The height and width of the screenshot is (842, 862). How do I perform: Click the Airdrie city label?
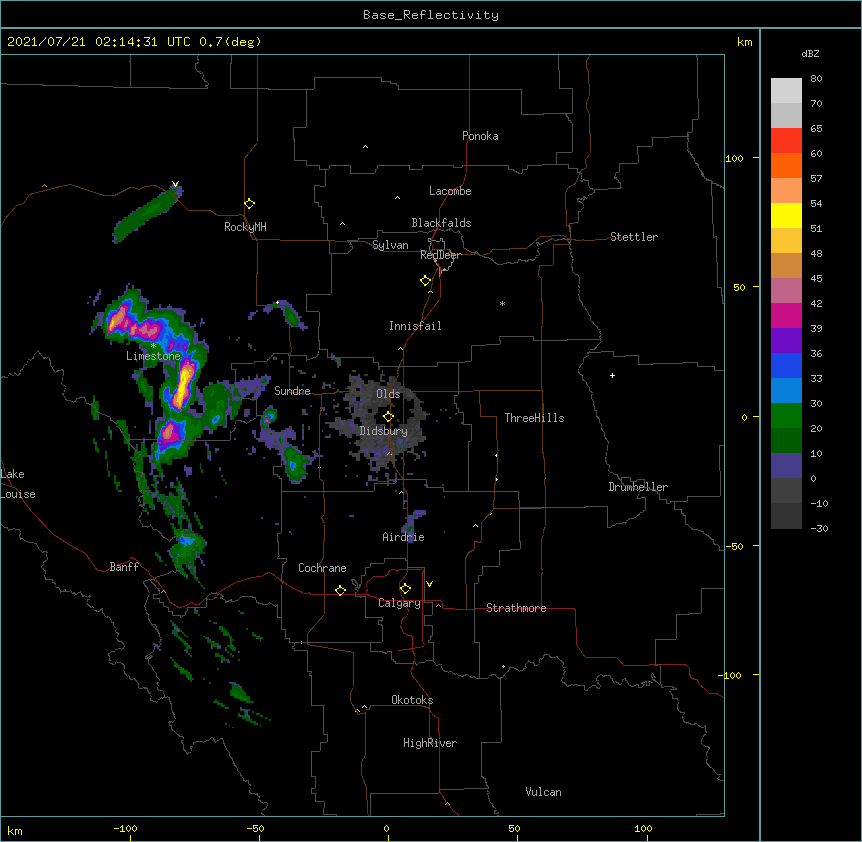[403, 537]
